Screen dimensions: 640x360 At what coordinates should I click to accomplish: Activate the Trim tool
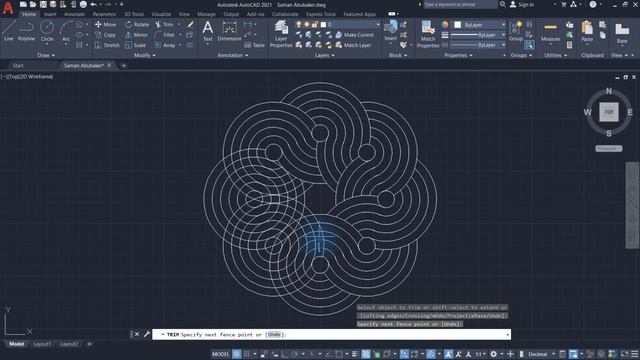(164, 24)
